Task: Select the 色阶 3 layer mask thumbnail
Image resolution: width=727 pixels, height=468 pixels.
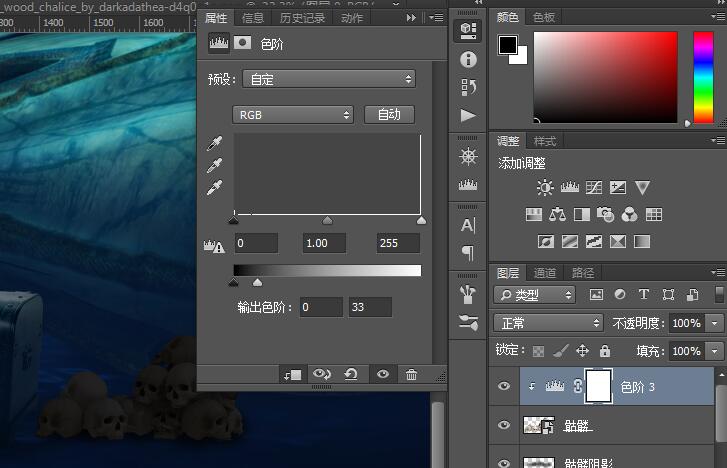Action: click(x=599, y=386)
